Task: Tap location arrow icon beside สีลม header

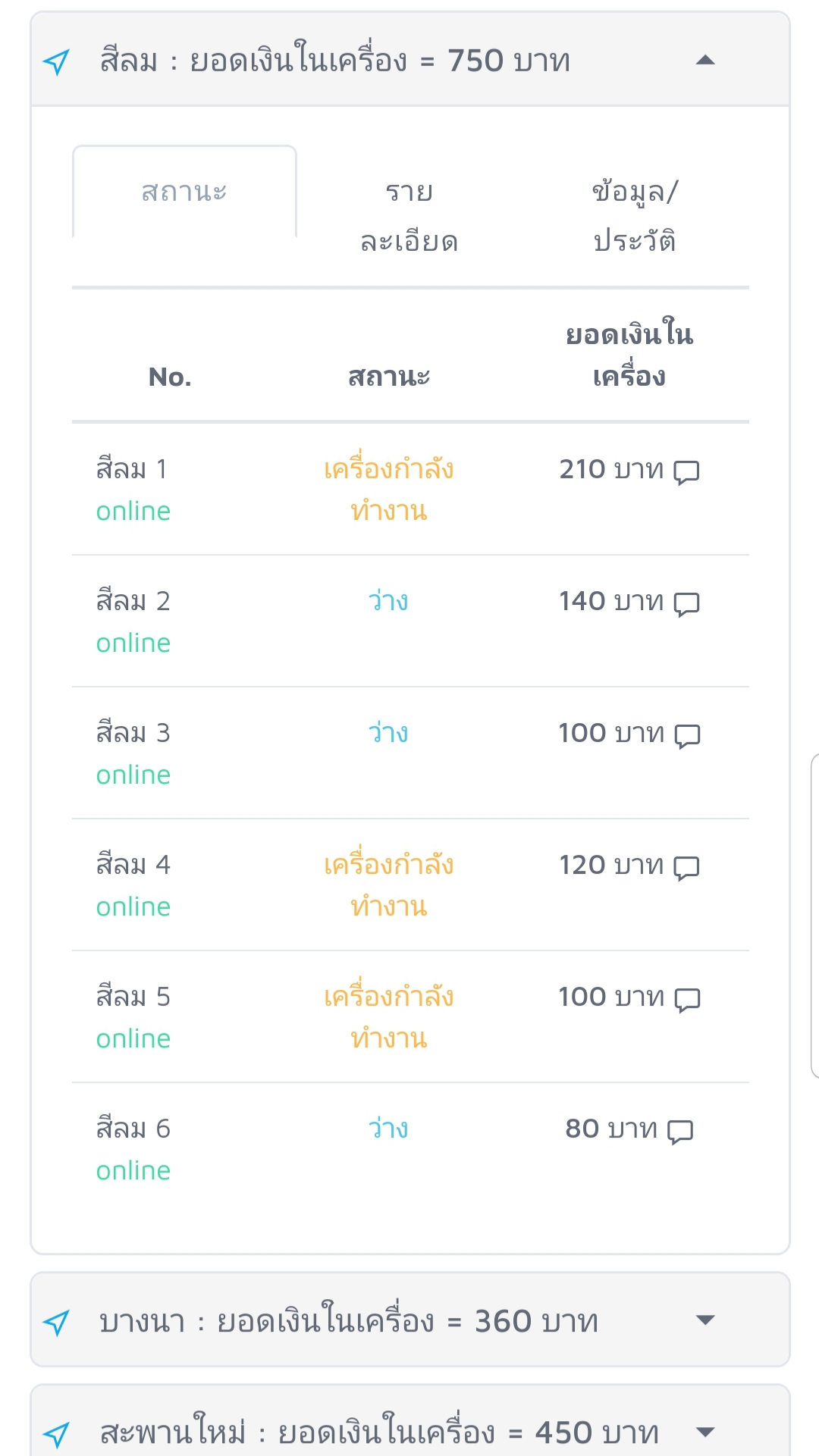Action: 57,61
